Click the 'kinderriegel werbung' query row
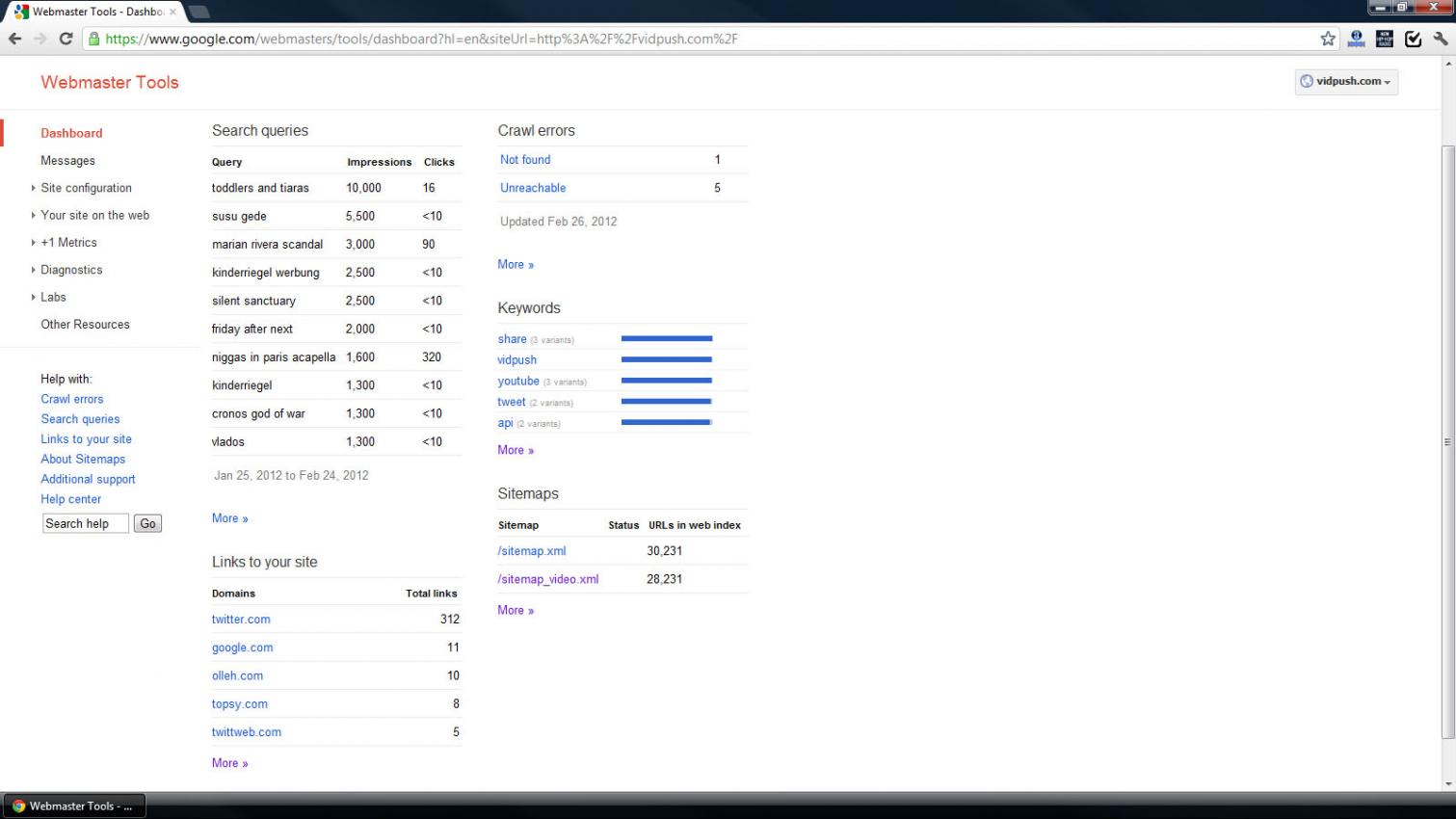The width and height of the screenshot is (1456, 819). [336, 273]
